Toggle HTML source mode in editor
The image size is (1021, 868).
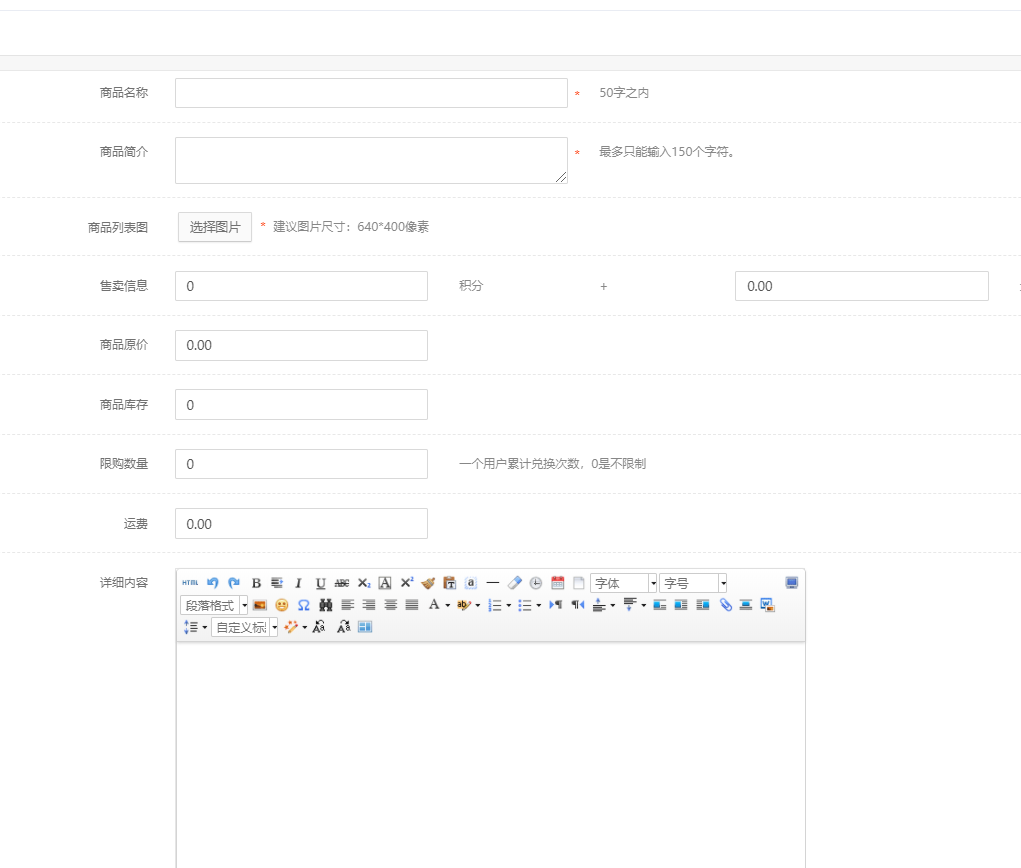[x=190, y=583]
